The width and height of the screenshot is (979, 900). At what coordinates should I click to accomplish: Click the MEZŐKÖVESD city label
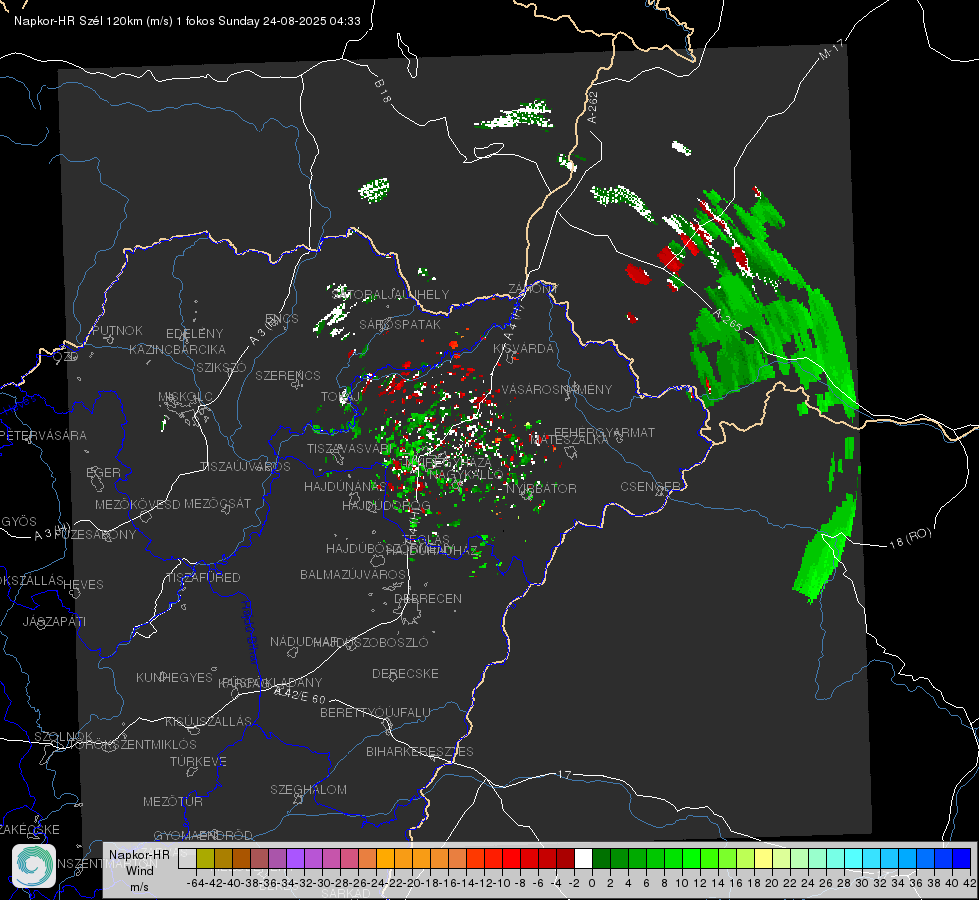tap(137, 504)
